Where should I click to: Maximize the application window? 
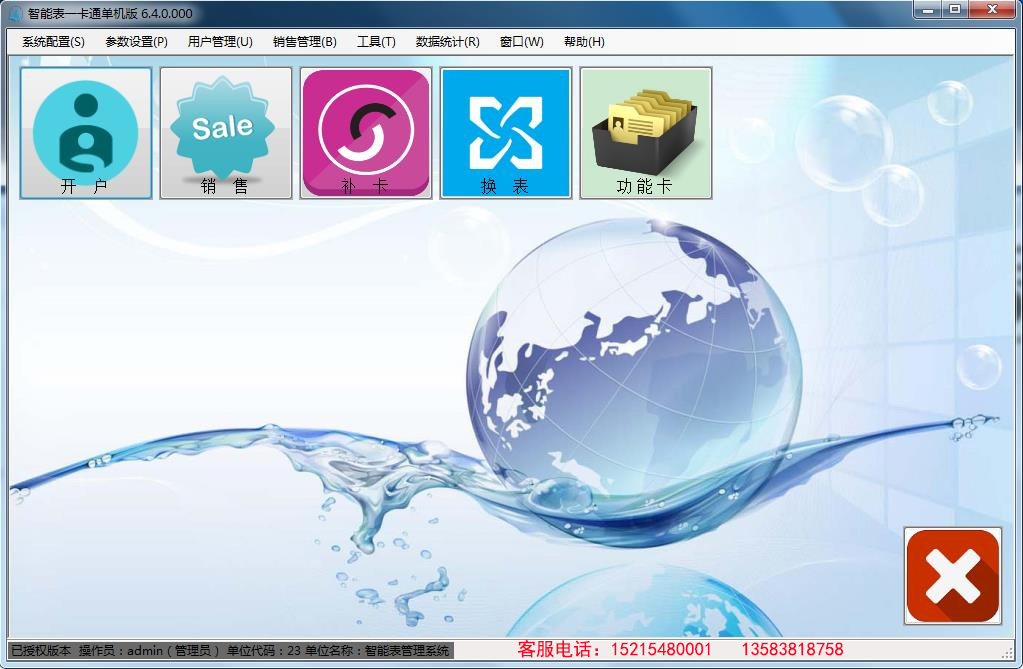(955, 9)
